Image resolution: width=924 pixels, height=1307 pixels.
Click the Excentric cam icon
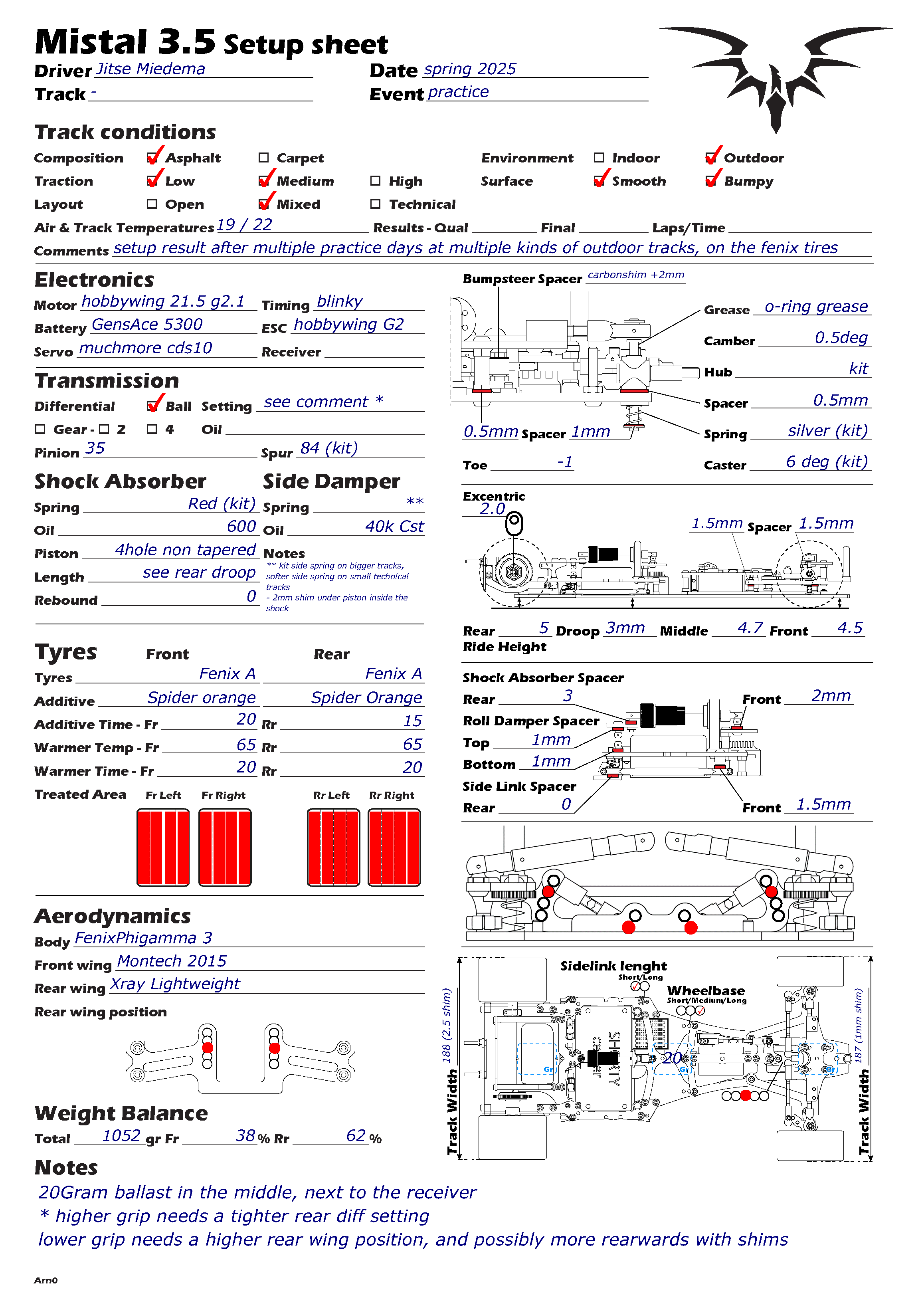(x=514, y=523)
